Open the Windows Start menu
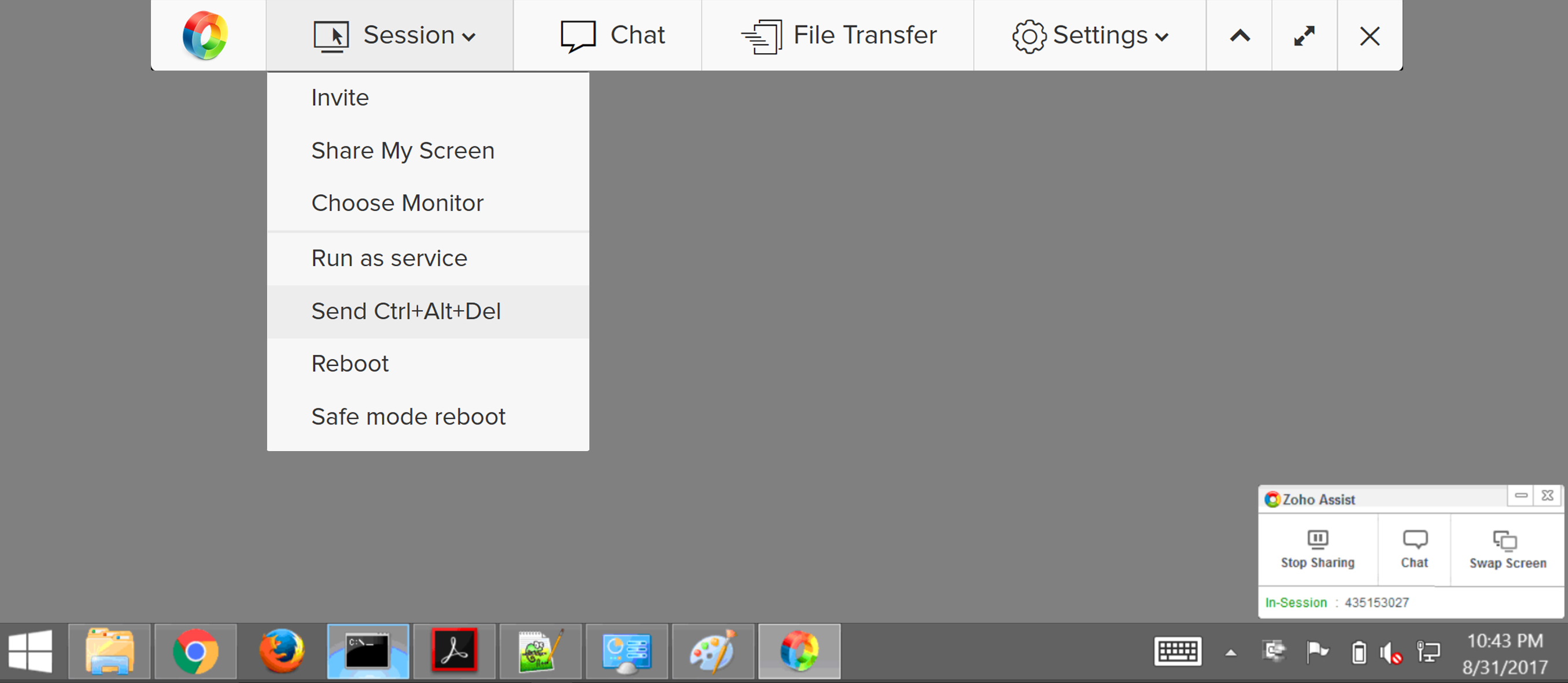The width and height of the screenshot is (1568, 683). [x=31, y=651]
